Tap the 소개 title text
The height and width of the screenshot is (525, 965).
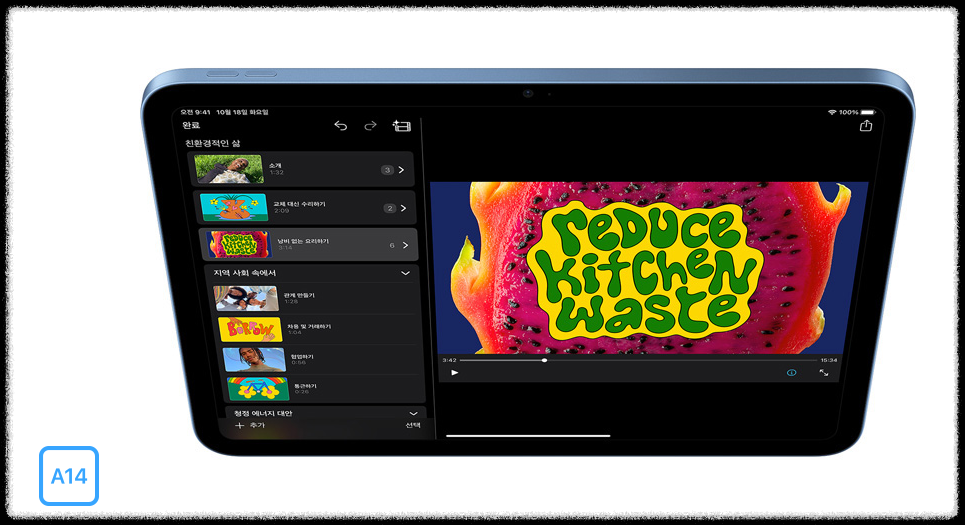(275, 166)
